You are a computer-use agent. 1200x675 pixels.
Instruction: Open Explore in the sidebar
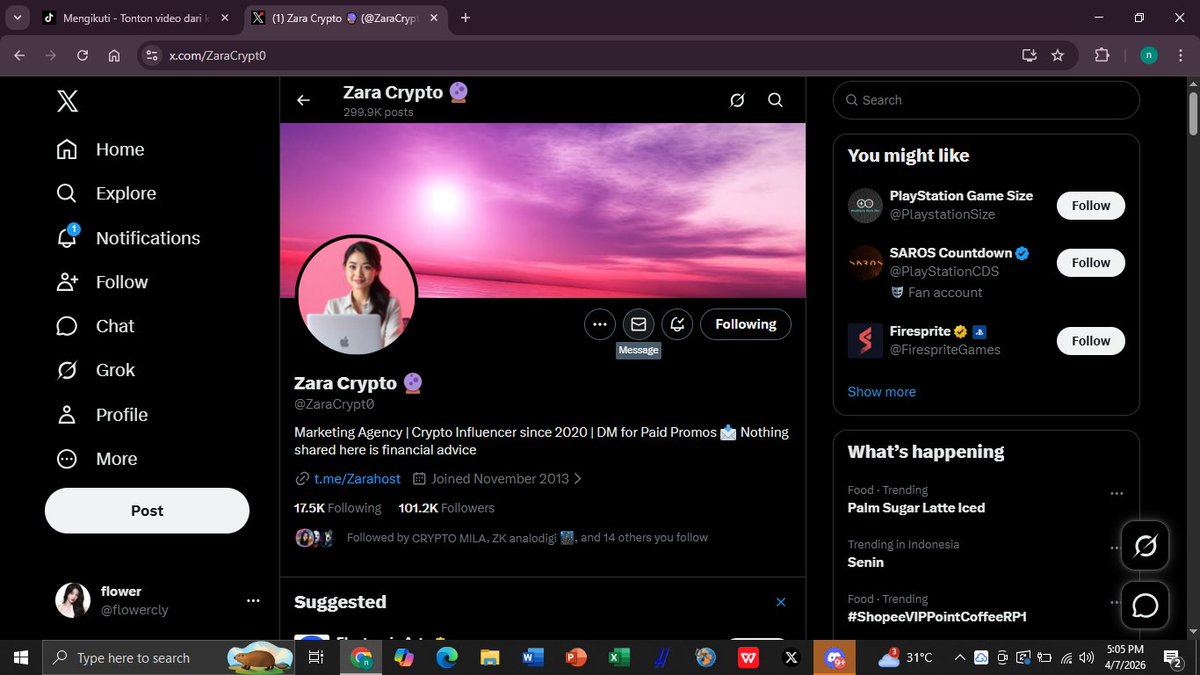pos(106,193)
